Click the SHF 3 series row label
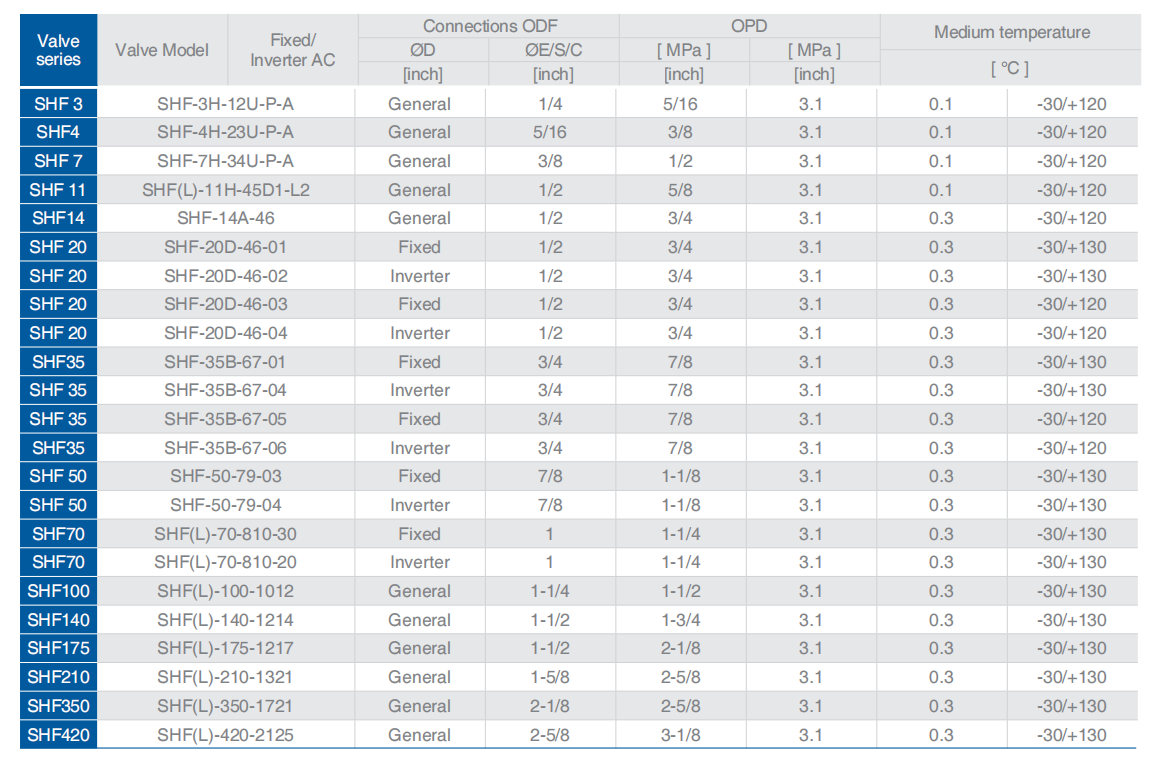 pos(58,104)
